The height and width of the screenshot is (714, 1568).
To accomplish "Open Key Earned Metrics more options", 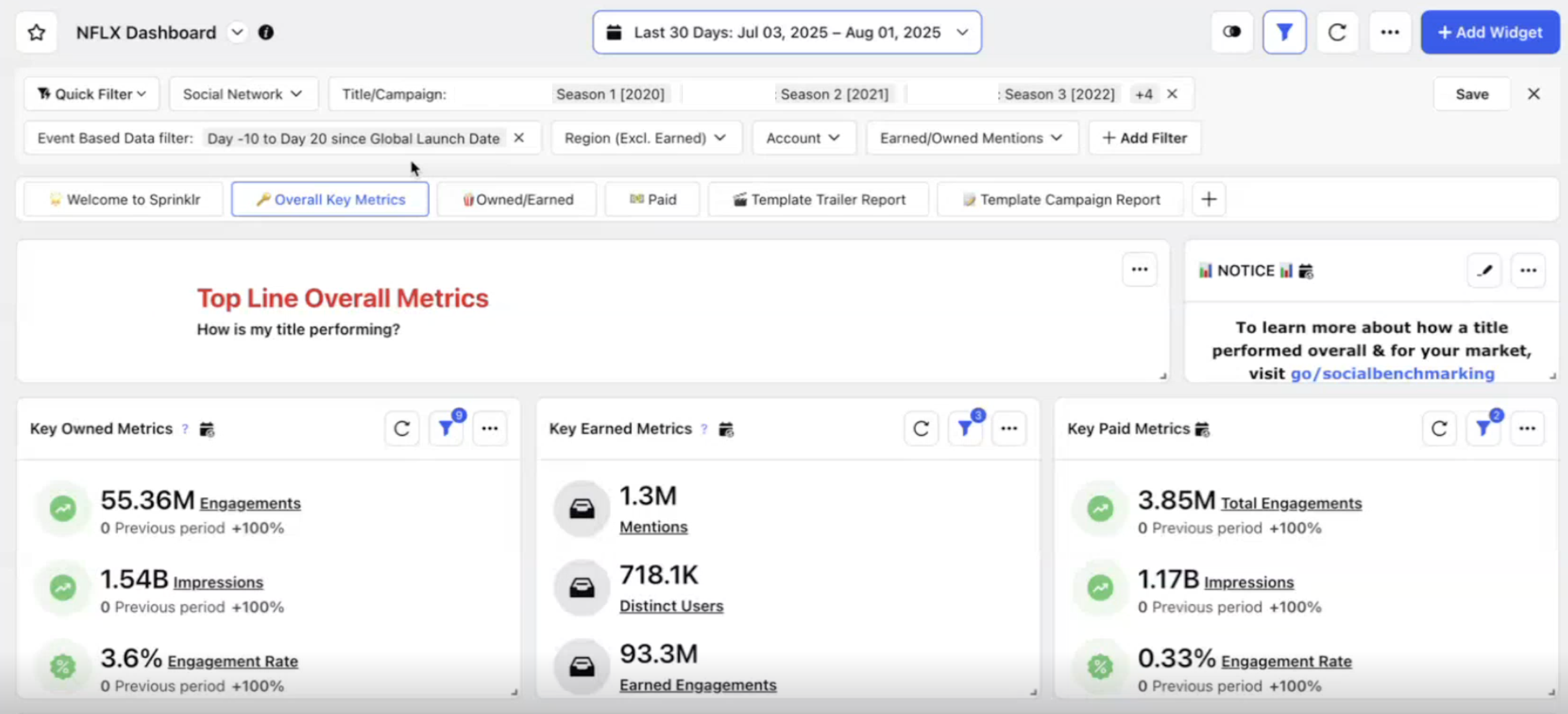I will [1009, 429].
